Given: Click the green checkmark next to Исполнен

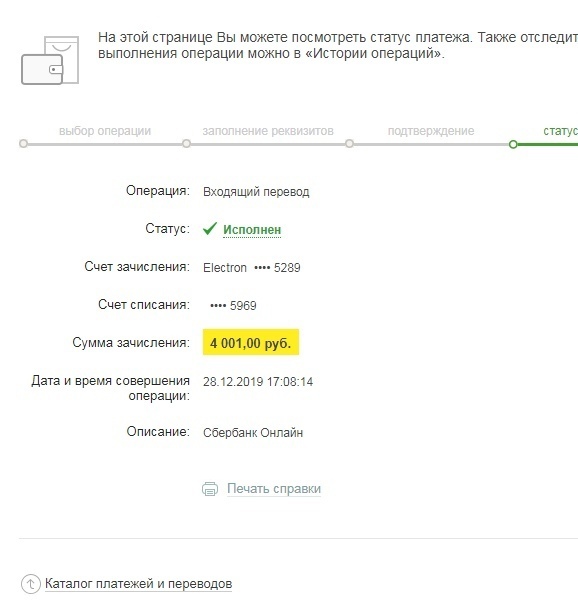Looking at the screenshot, I should pyautogui.click(x=210, y=229).
